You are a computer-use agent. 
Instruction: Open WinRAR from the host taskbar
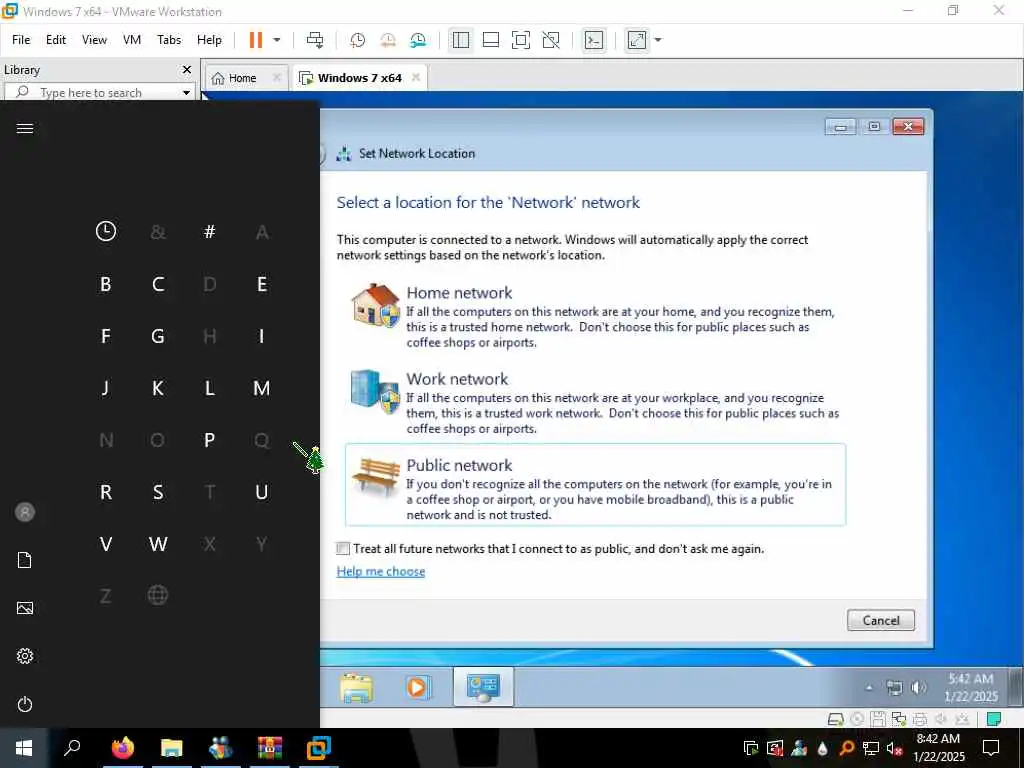(269, 748)
